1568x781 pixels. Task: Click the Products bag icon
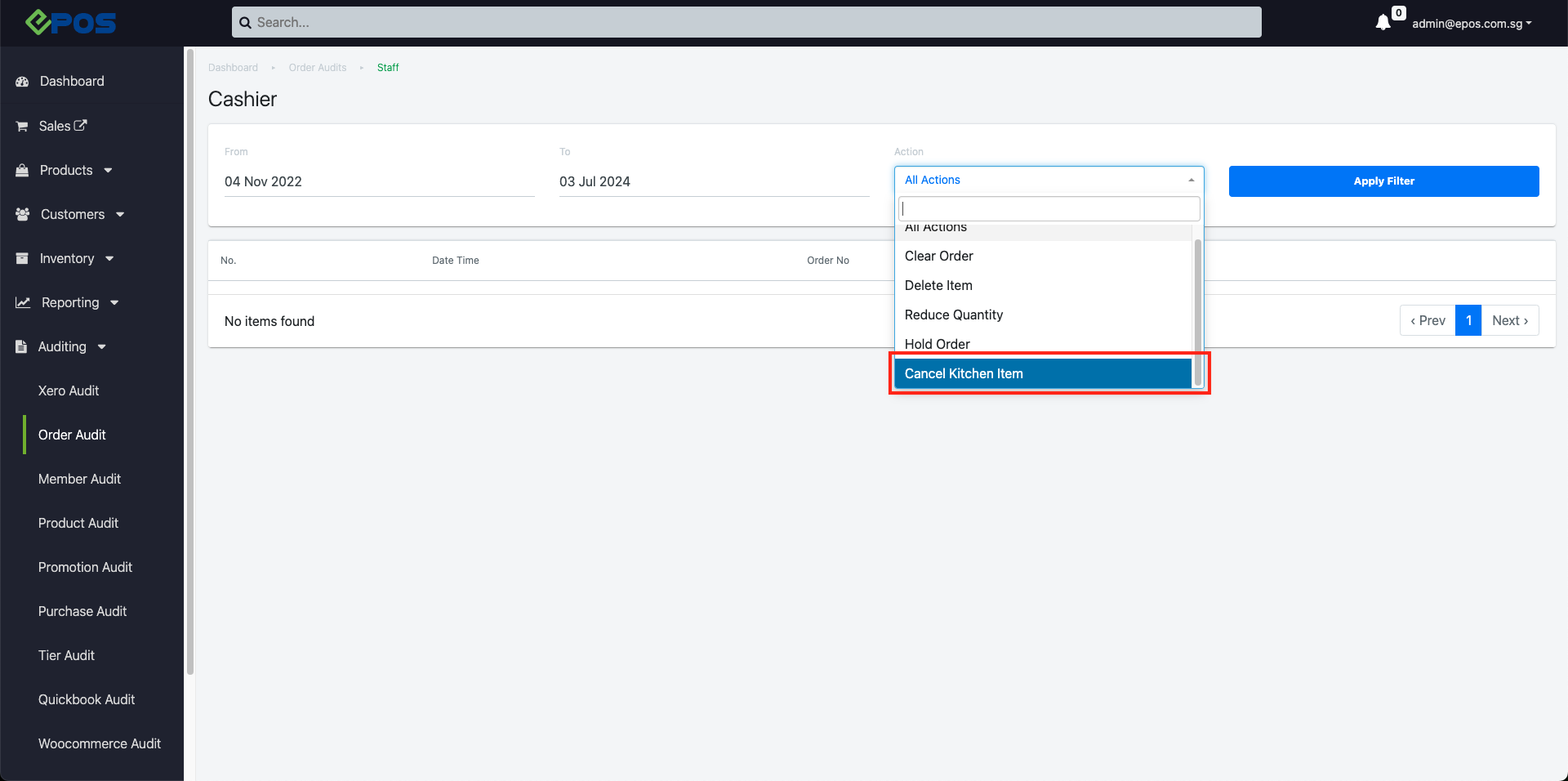click(22, 171)
